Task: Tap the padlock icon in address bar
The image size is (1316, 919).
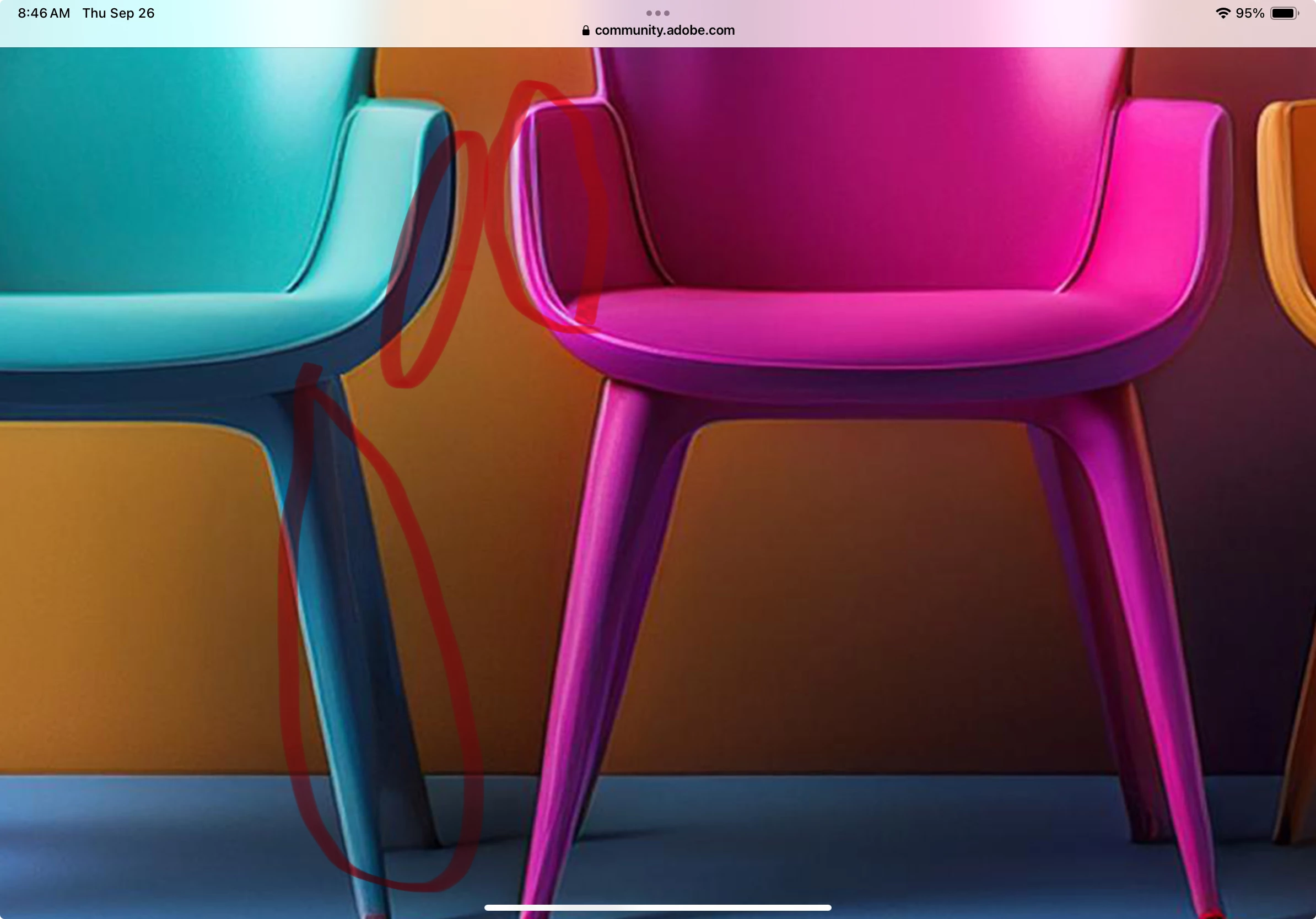Action: (x=585, y=30)
